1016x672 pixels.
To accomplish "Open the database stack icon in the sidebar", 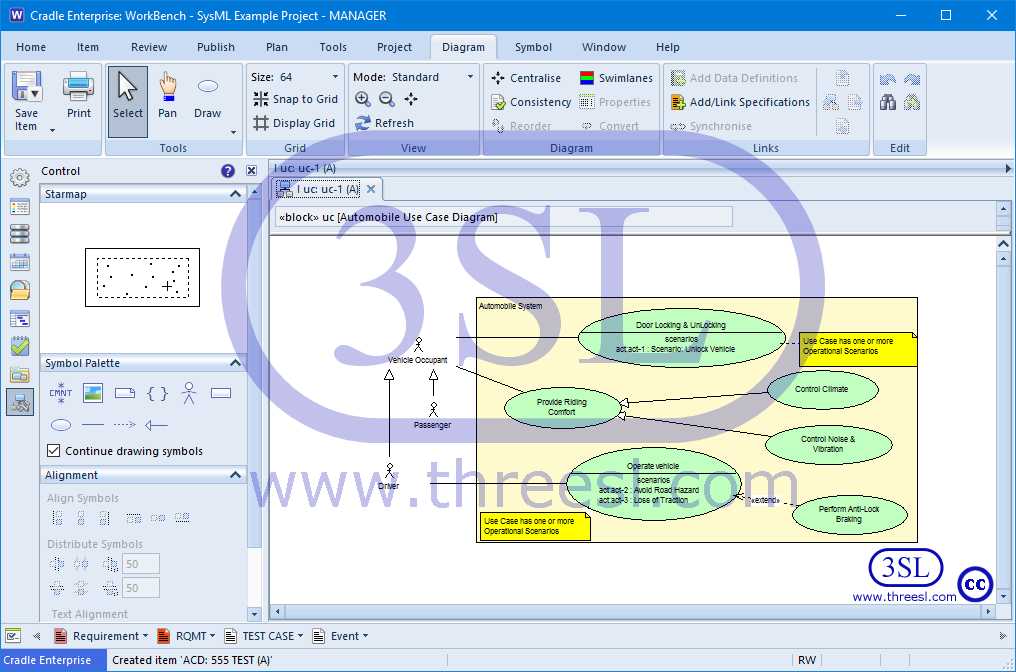I will pos(19,234).
